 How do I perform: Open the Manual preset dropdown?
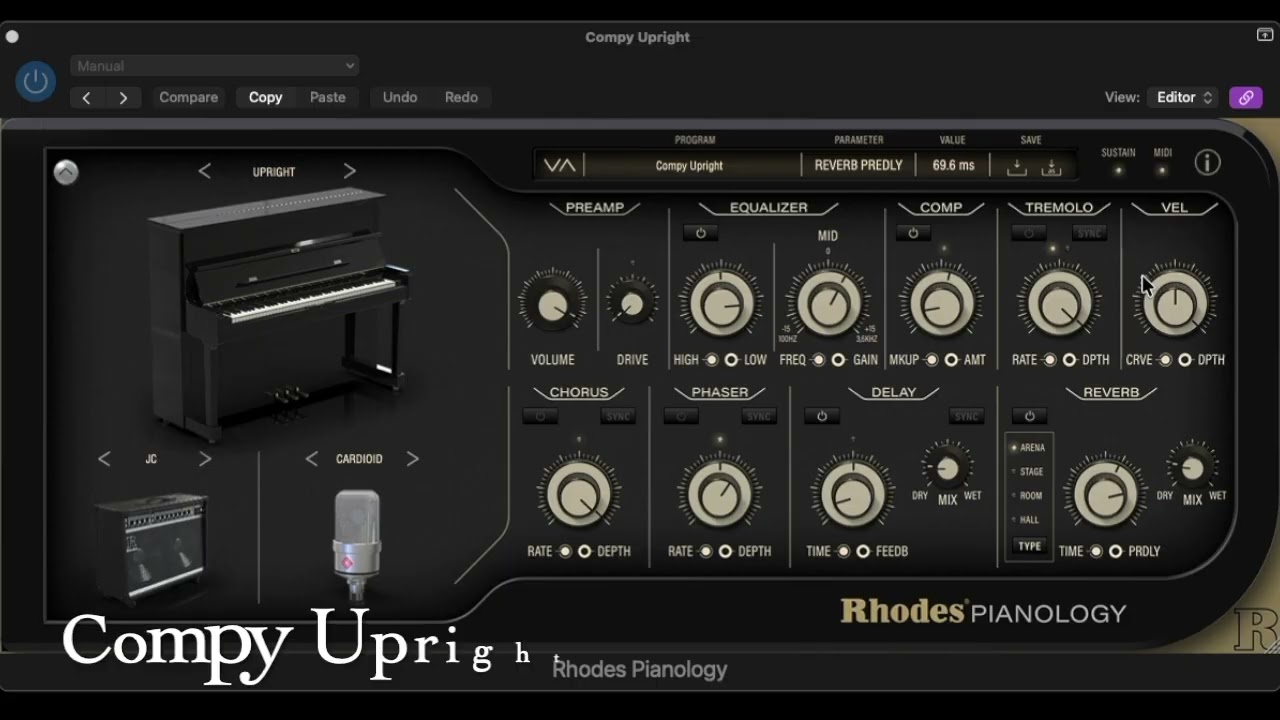click(x=215, y=66)
